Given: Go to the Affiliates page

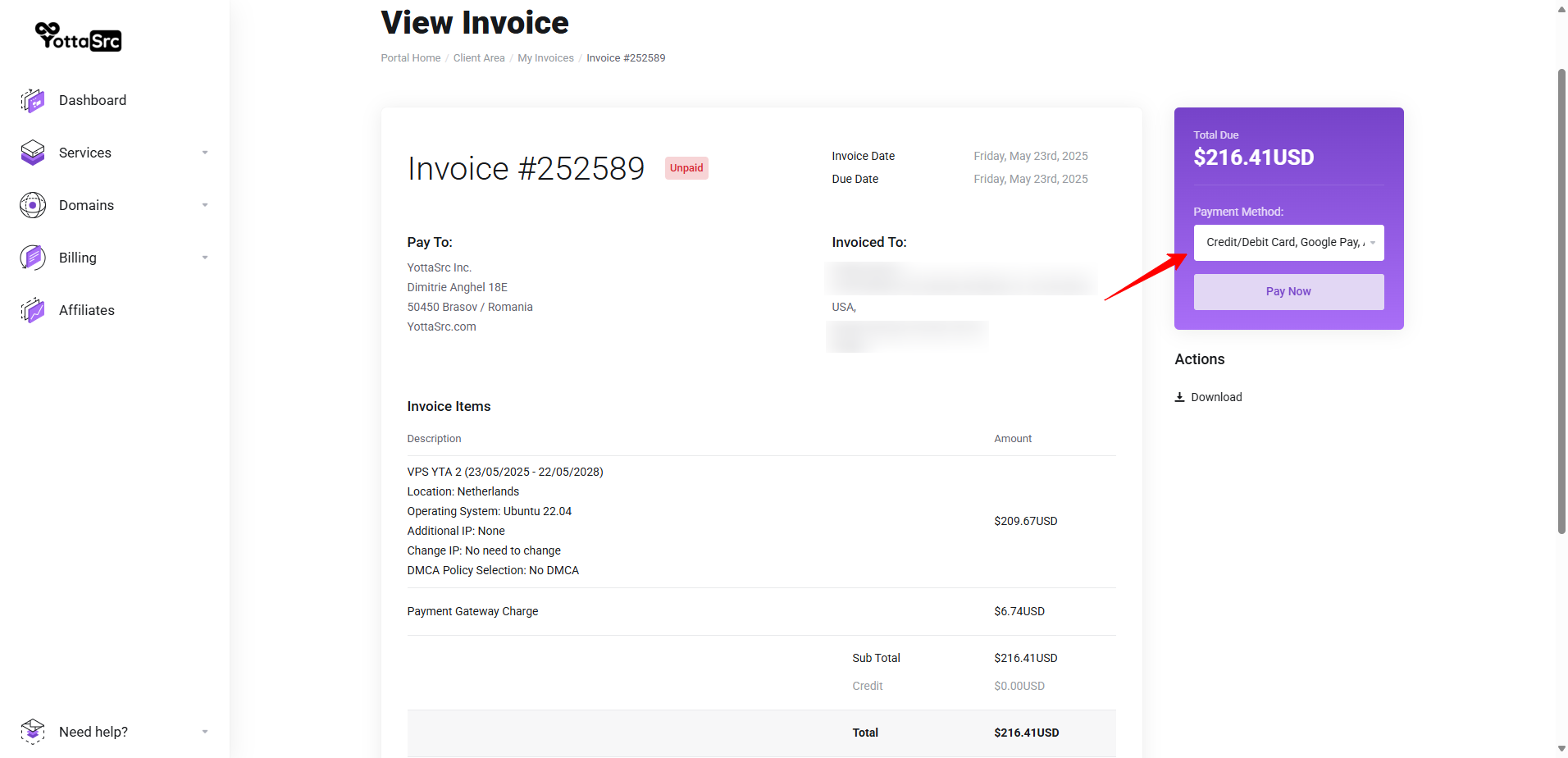Looking at the screenshot, I should (x=87, y=310).
